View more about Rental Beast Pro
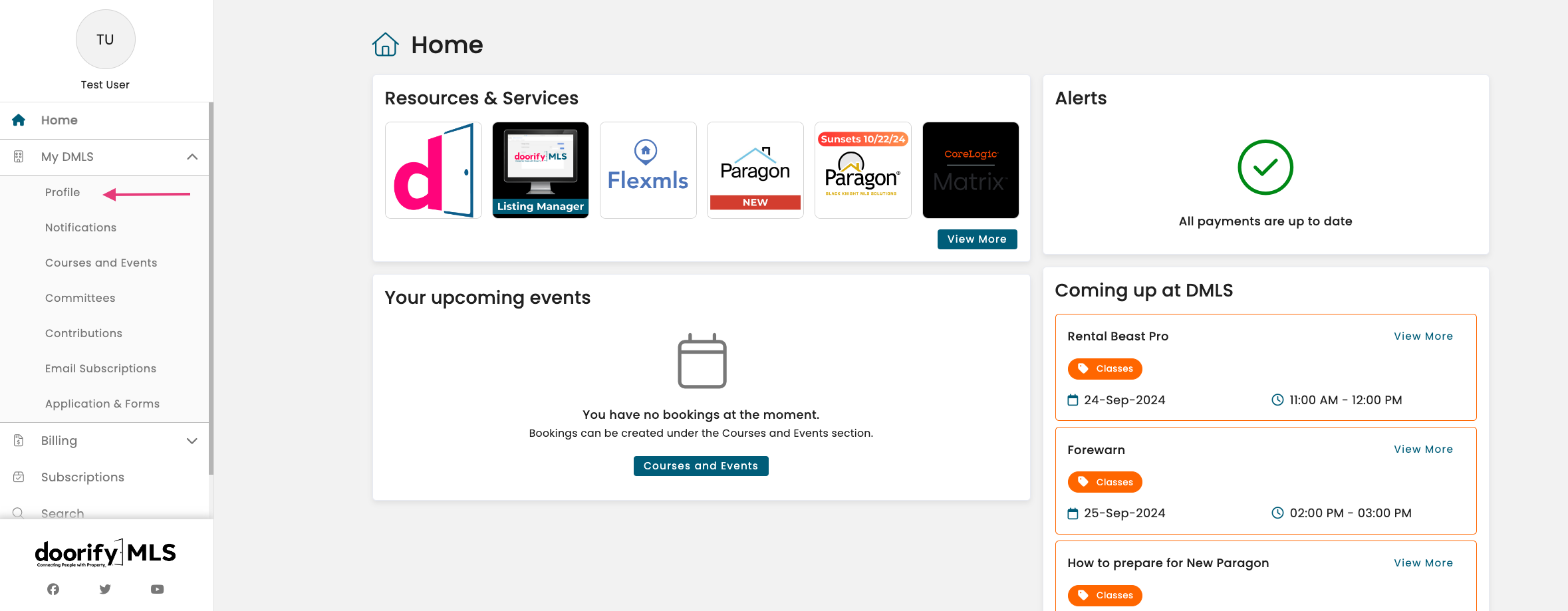The width and height of the screenshot is (1568, 611). point(1423,336)
